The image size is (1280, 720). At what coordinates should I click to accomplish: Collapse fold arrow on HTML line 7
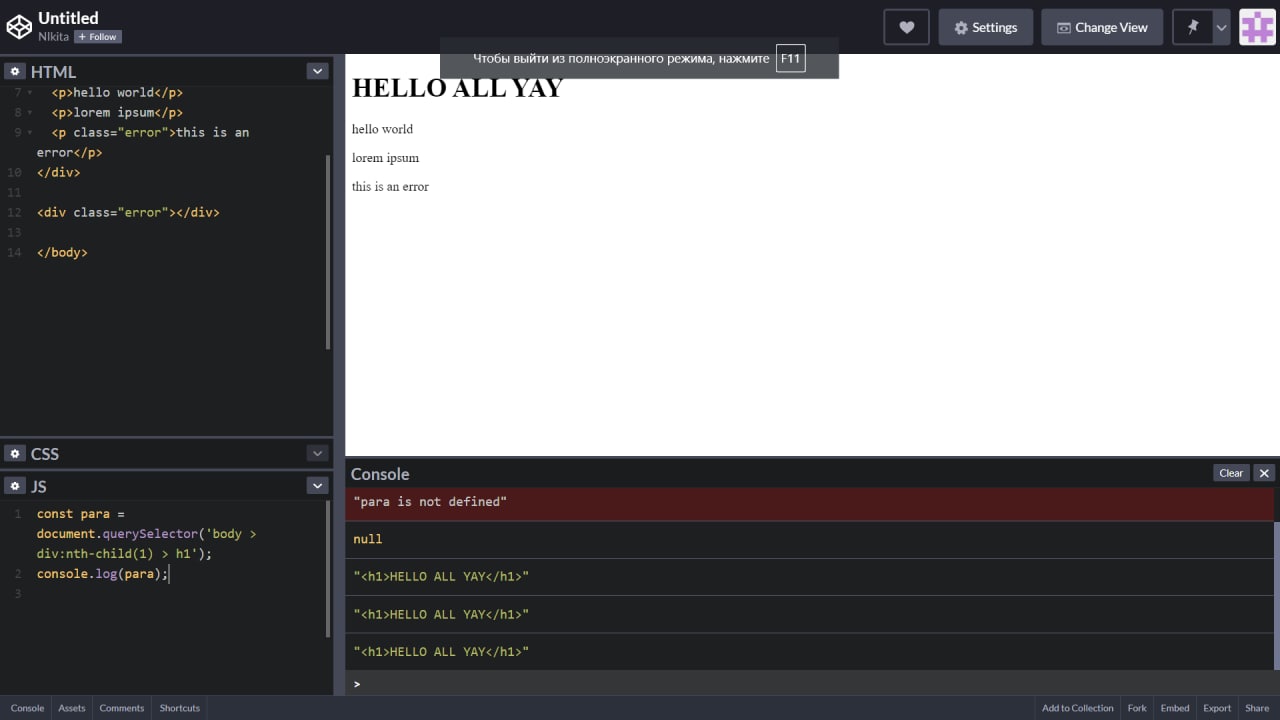click(x=29, y=92)
